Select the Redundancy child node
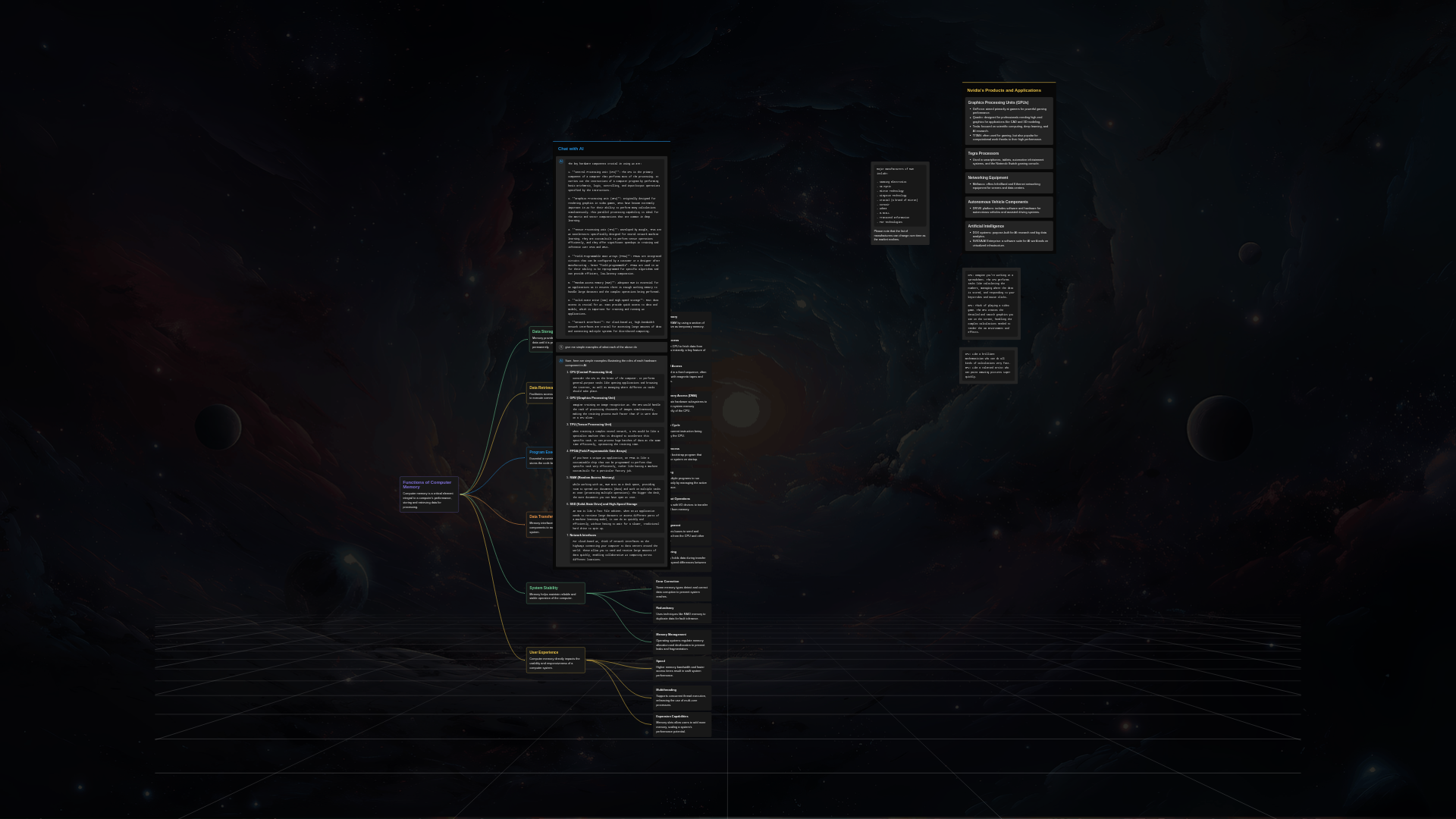This screenshot has height=819, width=1456. pos(682,613)
